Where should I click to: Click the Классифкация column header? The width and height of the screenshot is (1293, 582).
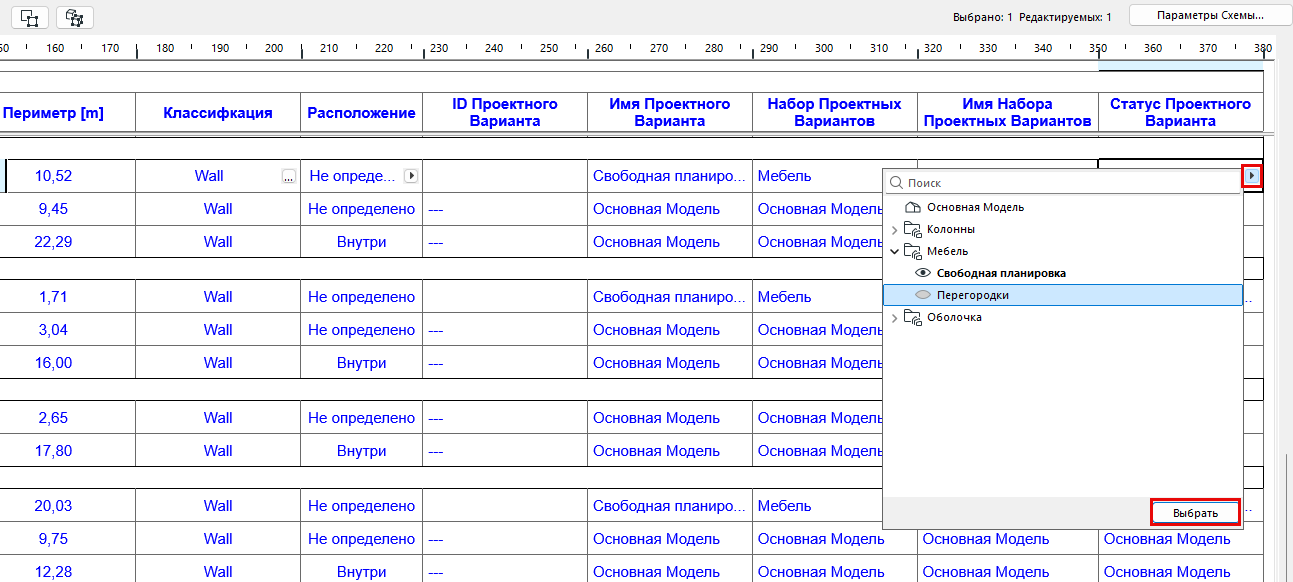tap(218, 113)
